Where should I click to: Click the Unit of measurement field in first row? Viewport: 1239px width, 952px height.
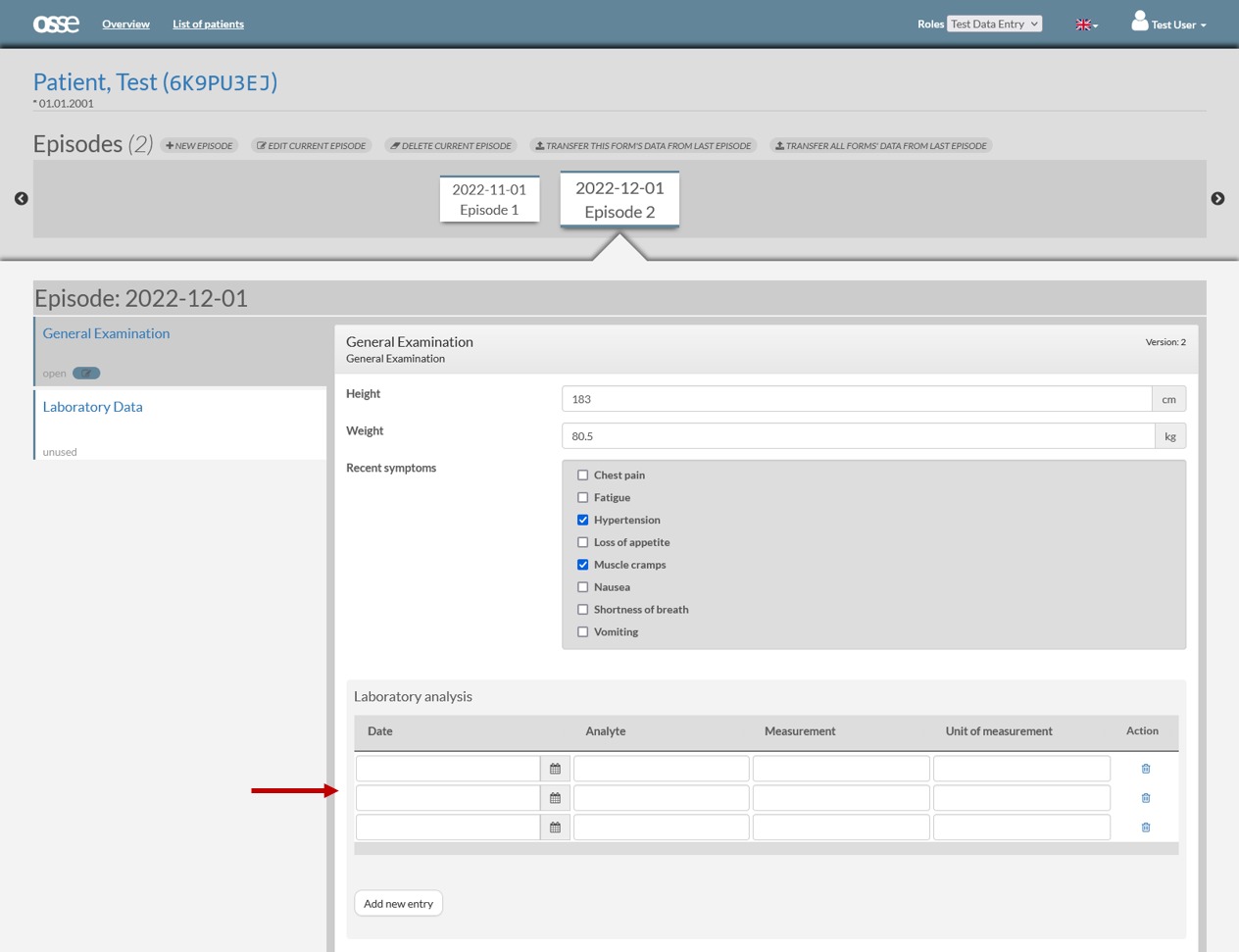pyautogui.click(x=1021, y=769)
